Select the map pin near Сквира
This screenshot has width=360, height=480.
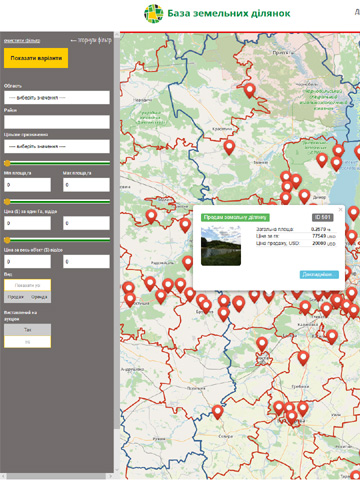(218, 412)
